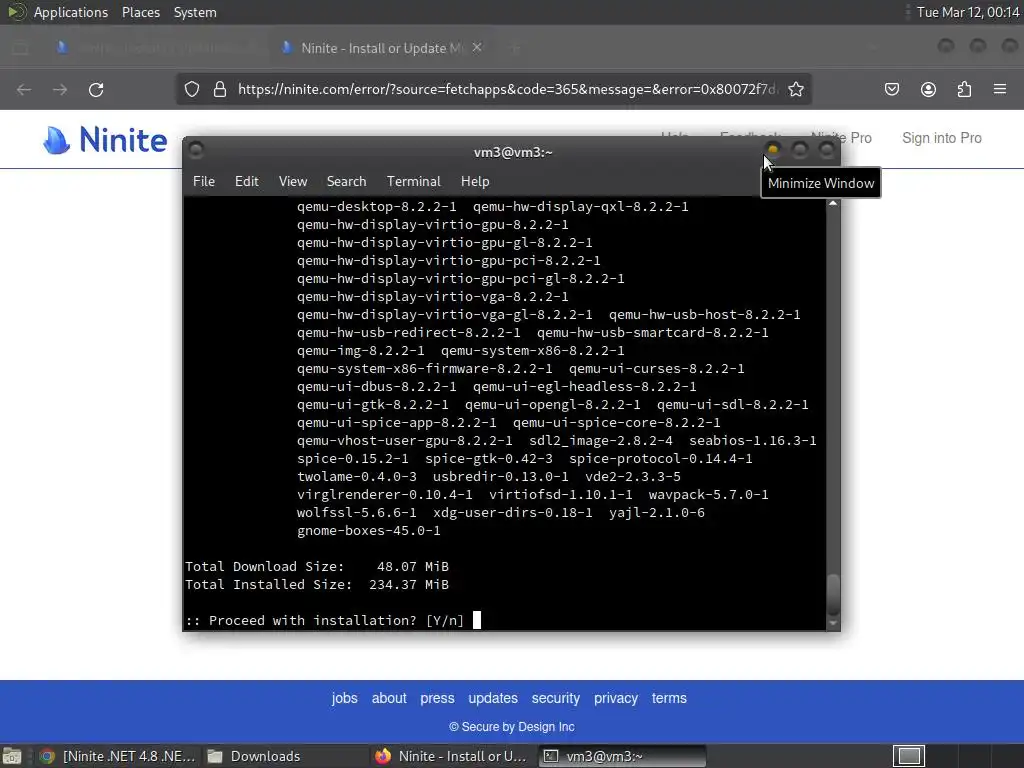Open the Places menu

point(140,12)
